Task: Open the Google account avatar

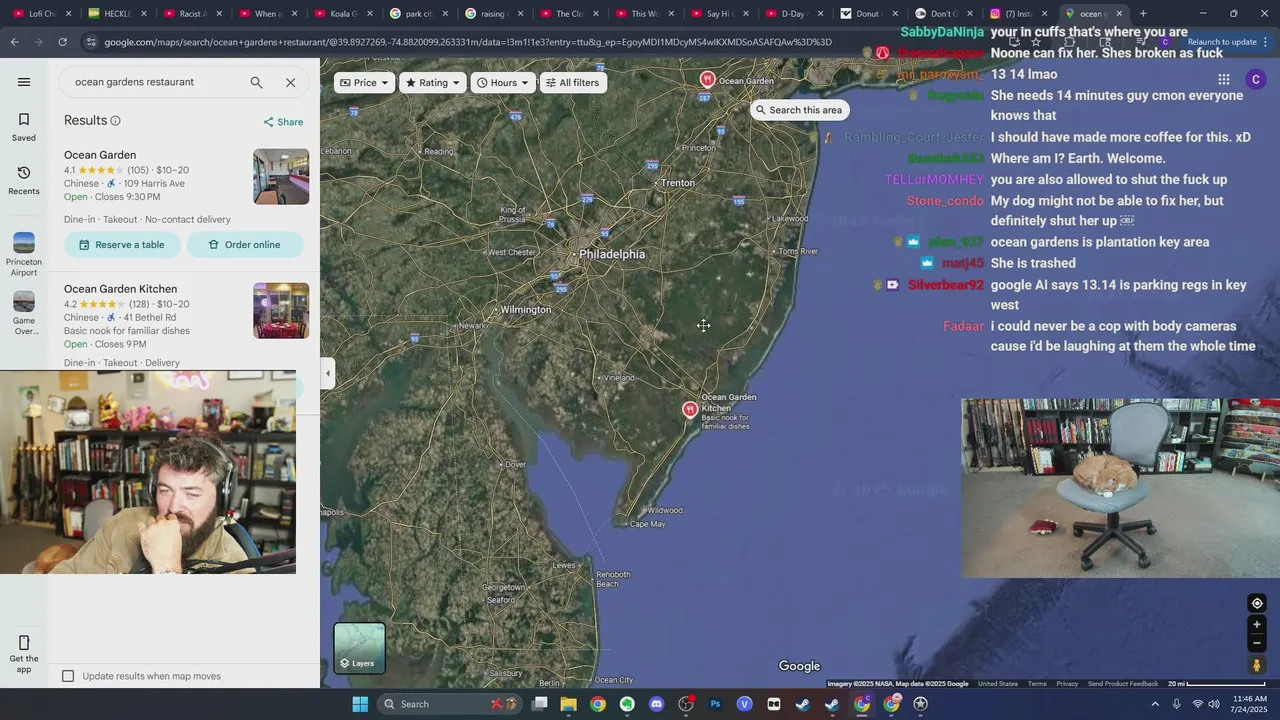Action: point(1256,79)
